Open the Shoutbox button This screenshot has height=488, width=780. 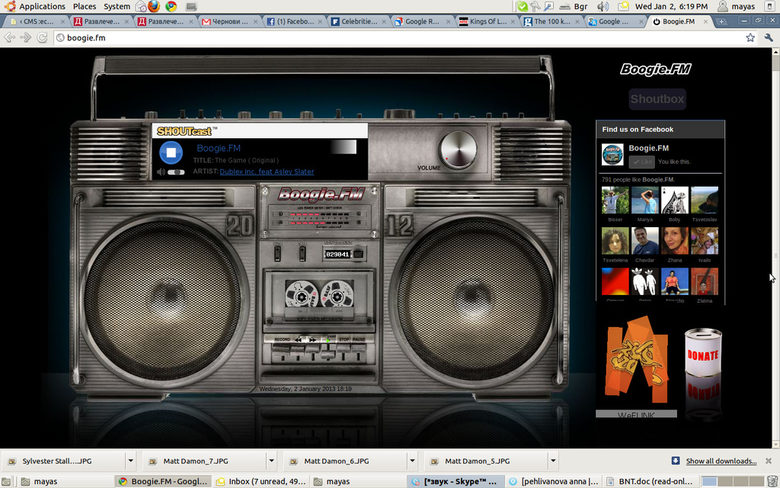[657, 99]
